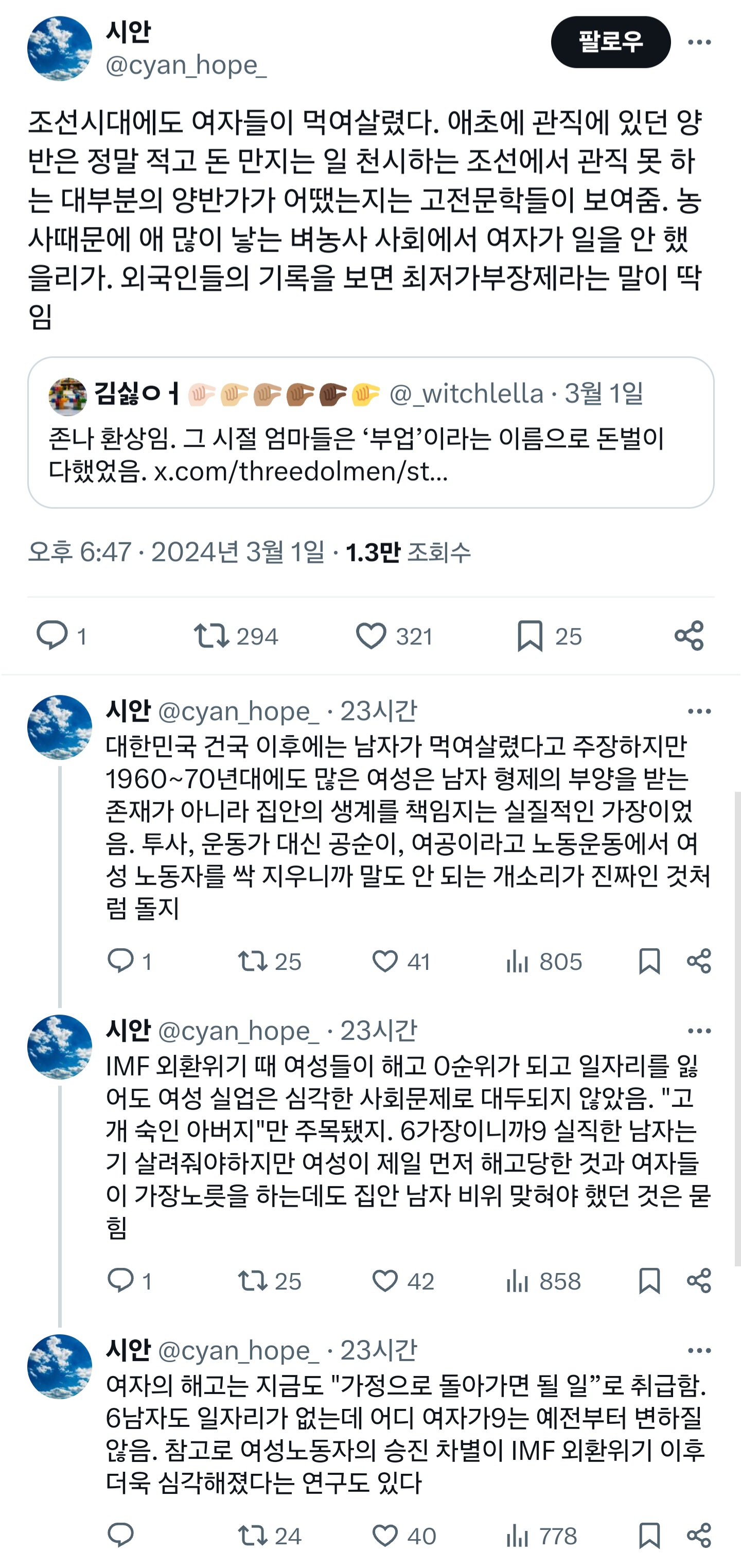Reply to the main tweet
This screenshot has width=741, height=1568.
coord(55,637)
